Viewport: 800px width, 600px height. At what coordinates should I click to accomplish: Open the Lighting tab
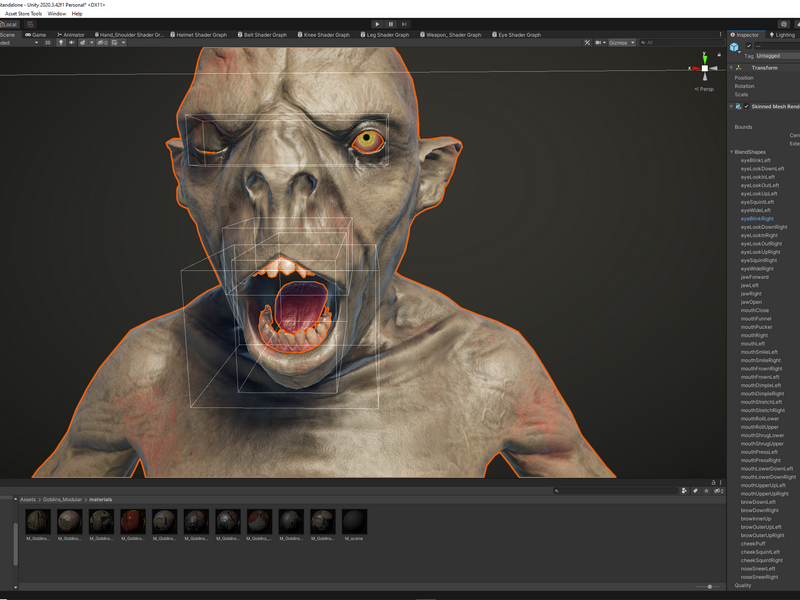(x=782, y=35)
